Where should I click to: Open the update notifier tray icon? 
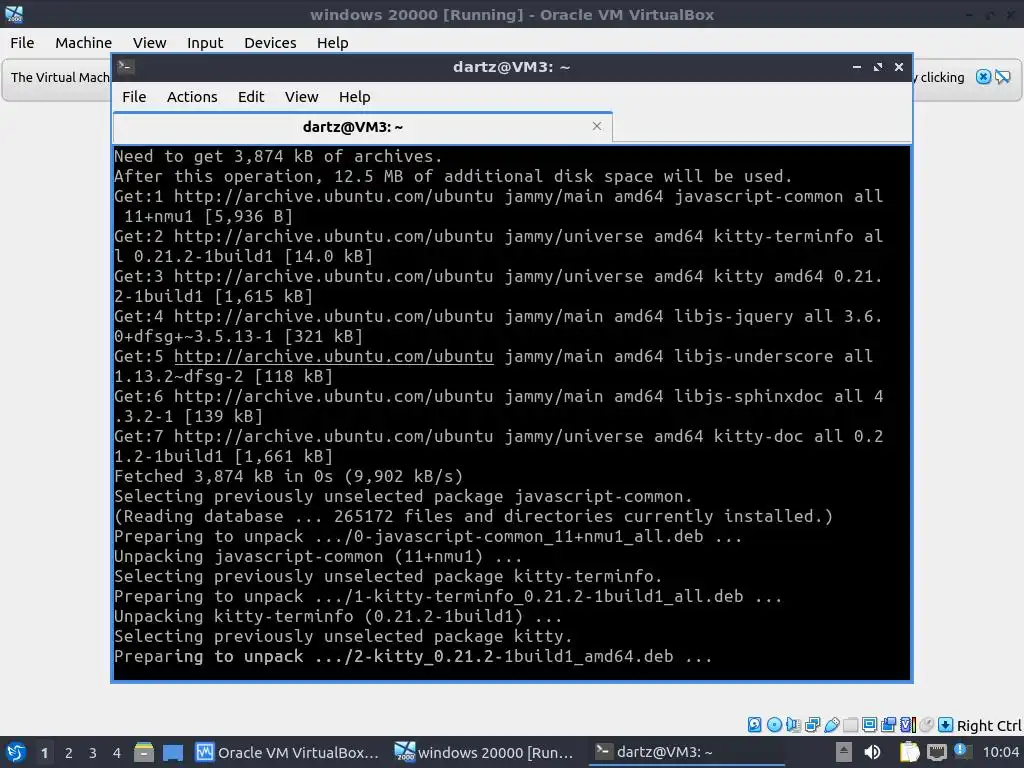tap(961, 750)
